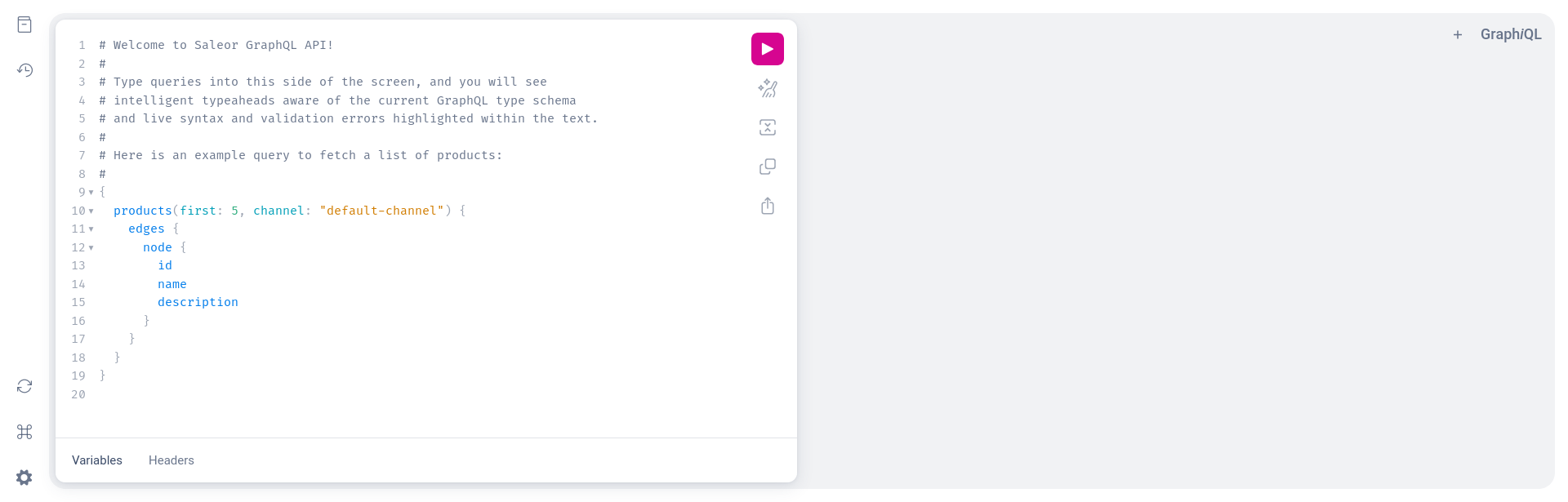Place cursor on empty line 20 in editor
Viewport: 1568px width, 502px height.
click(245, 395)
